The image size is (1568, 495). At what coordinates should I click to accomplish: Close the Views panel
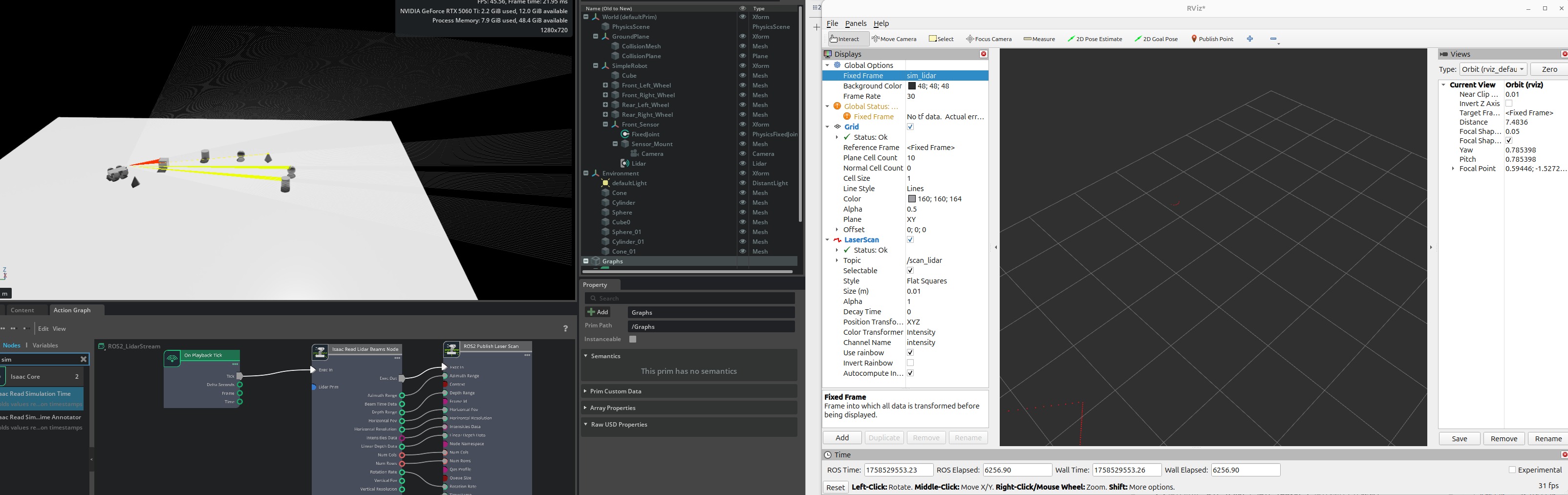1565,54
